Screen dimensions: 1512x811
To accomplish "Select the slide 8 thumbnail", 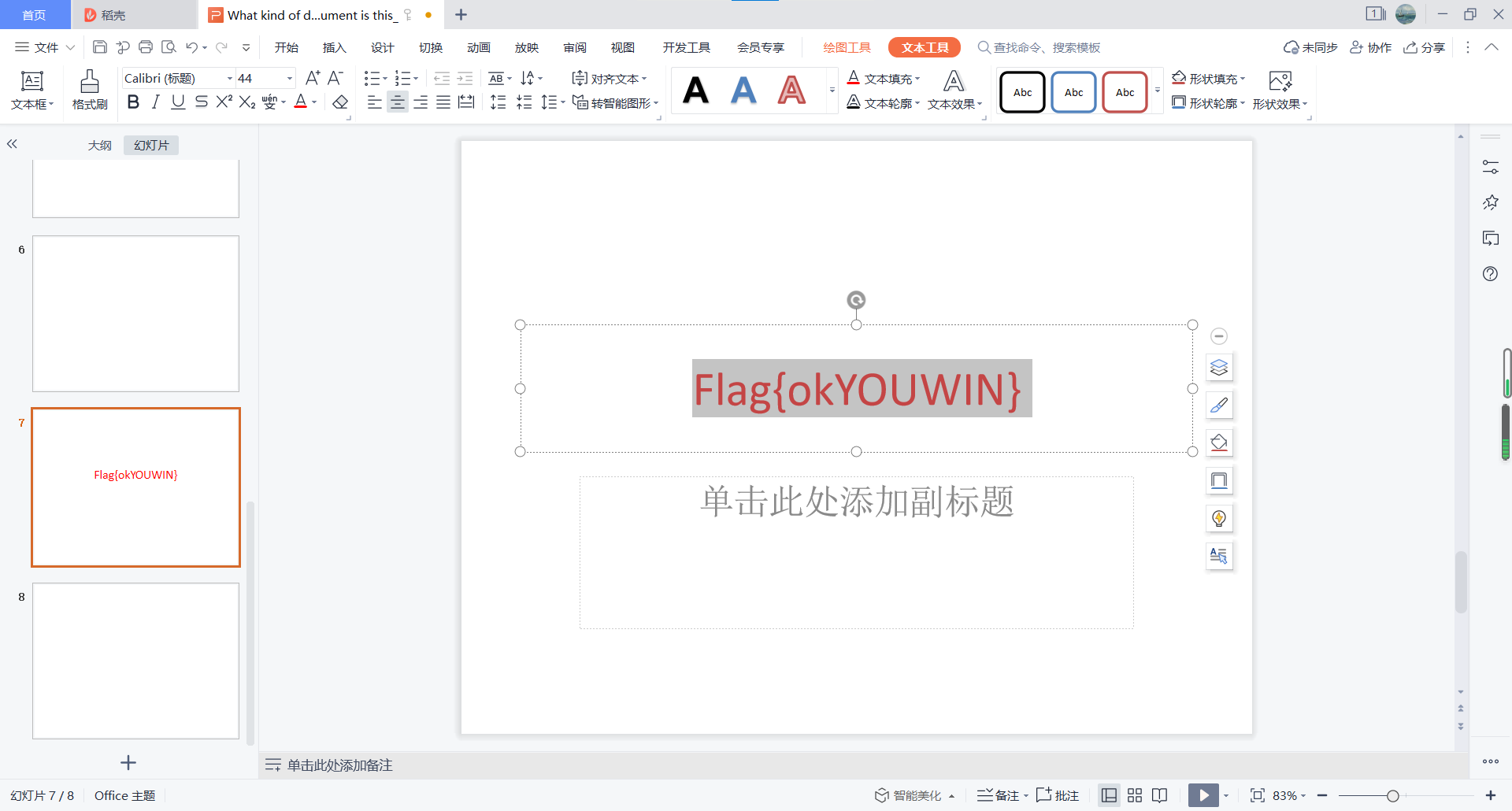I will (135, 661).
